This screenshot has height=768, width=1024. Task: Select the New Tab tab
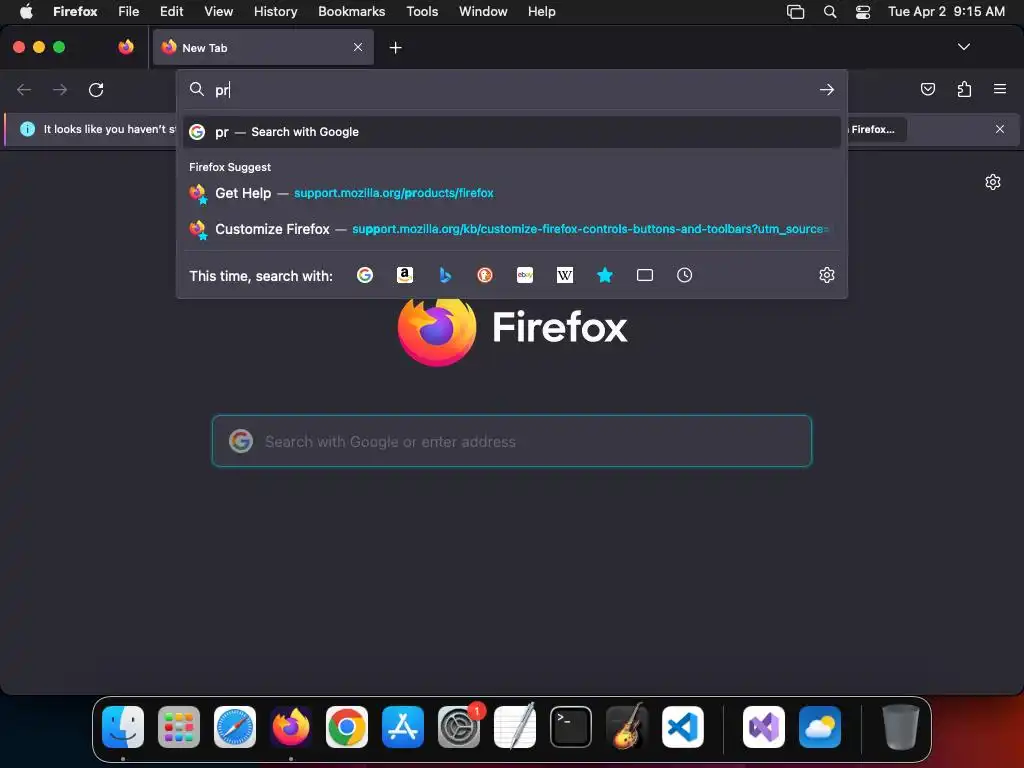[263, 48]
